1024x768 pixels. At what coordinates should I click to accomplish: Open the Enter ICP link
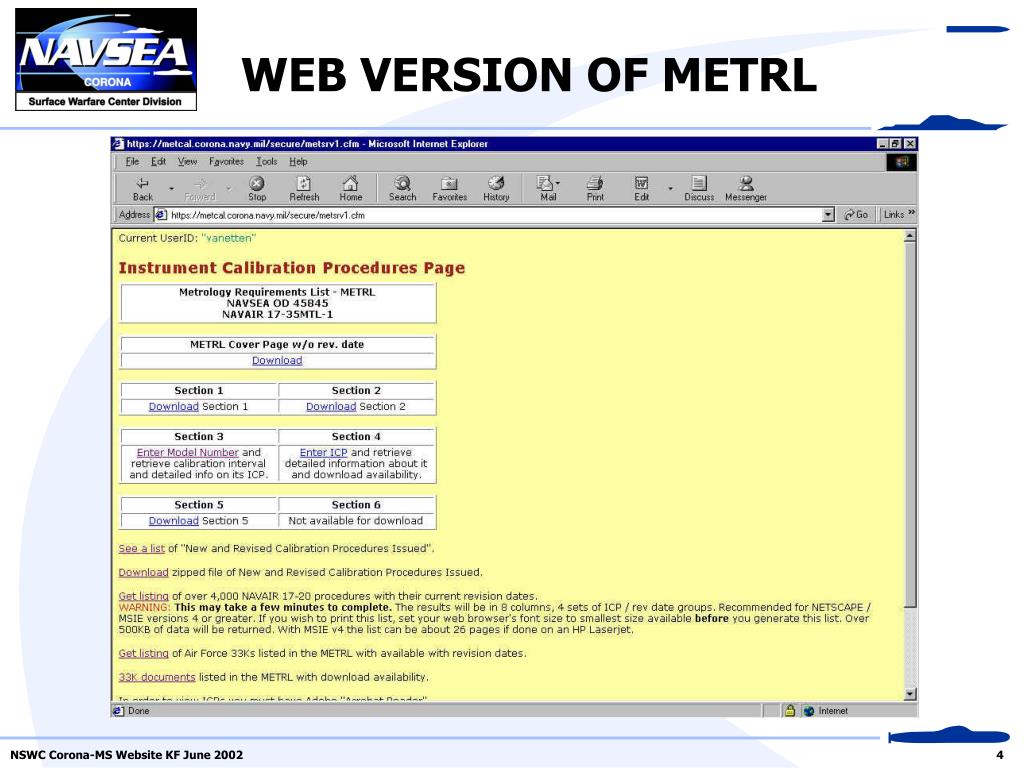pos(323,452)
